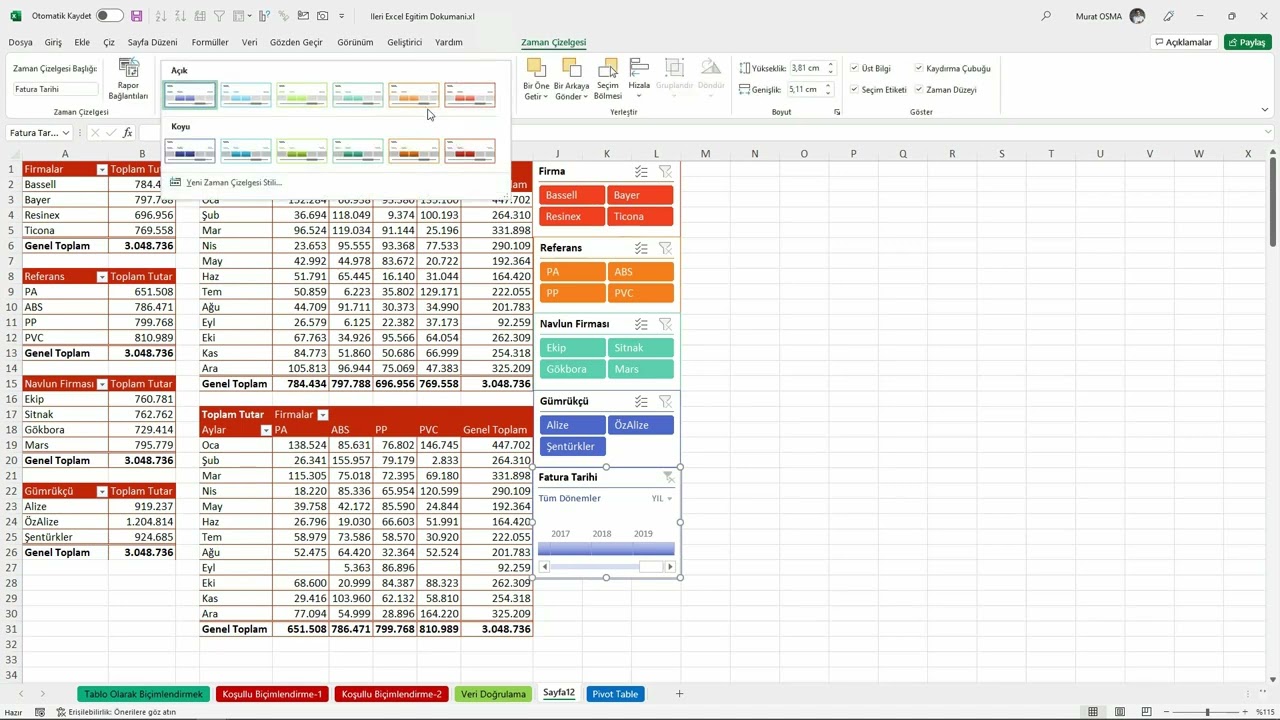Click the vertical scrollbar thumb of worksheet
Viewport: 1280px width, 720px height.
tap(1272, 203)
